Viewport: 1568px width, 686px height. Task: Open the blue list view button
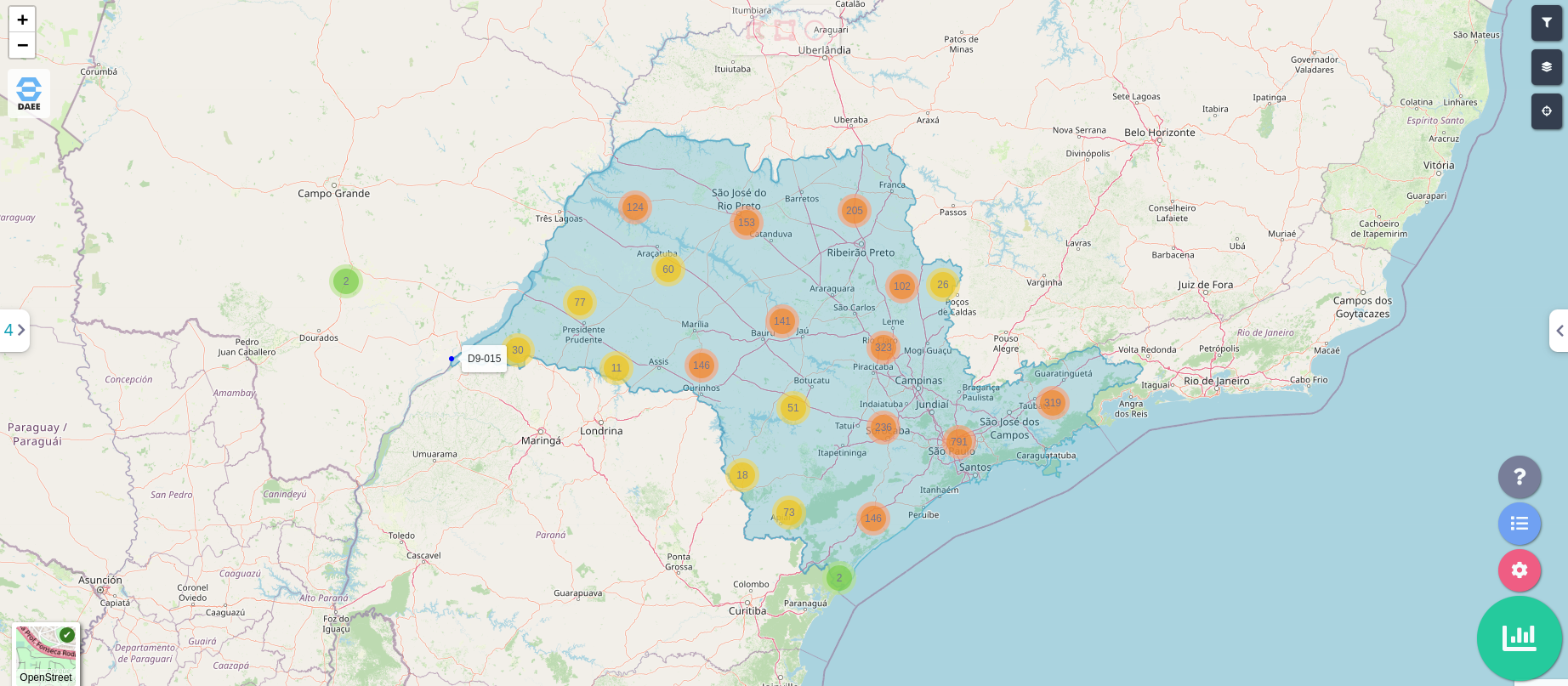pyautogui.click(x=1519, y=524)
